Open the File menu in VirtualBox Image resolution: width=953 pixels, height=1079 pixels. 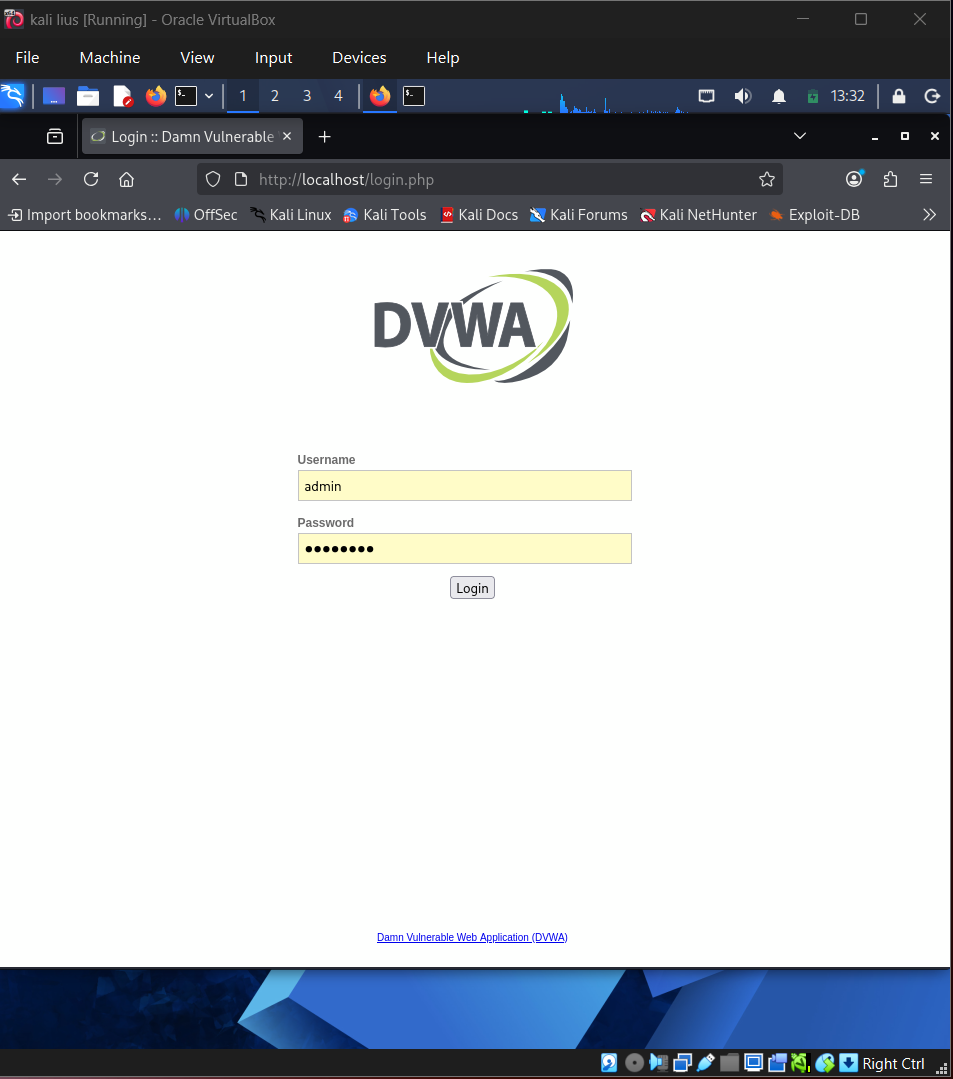point(28,58)
